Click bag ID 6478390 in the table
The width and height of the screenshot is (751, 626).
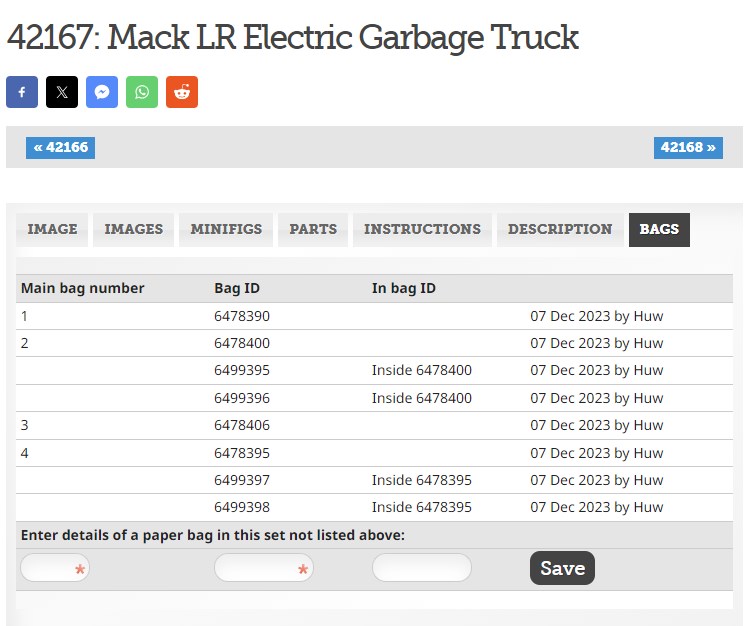pyautogui.click(x=242, y=316)
